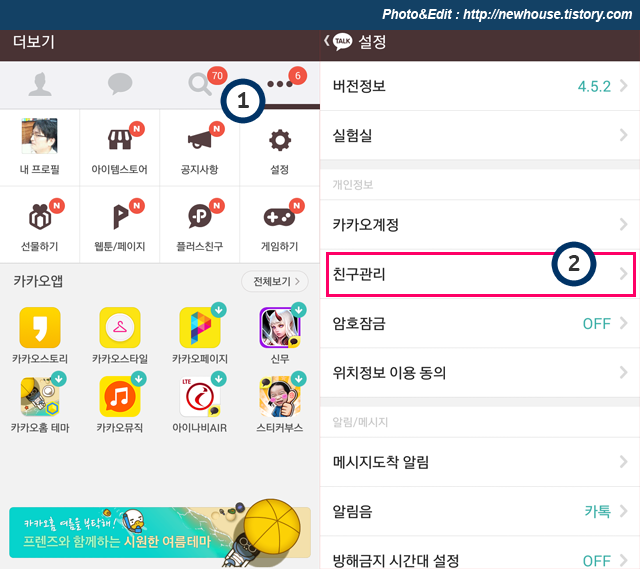Toggle 암호잠금 OFF setting
The image size is (640, 569).
480,323
